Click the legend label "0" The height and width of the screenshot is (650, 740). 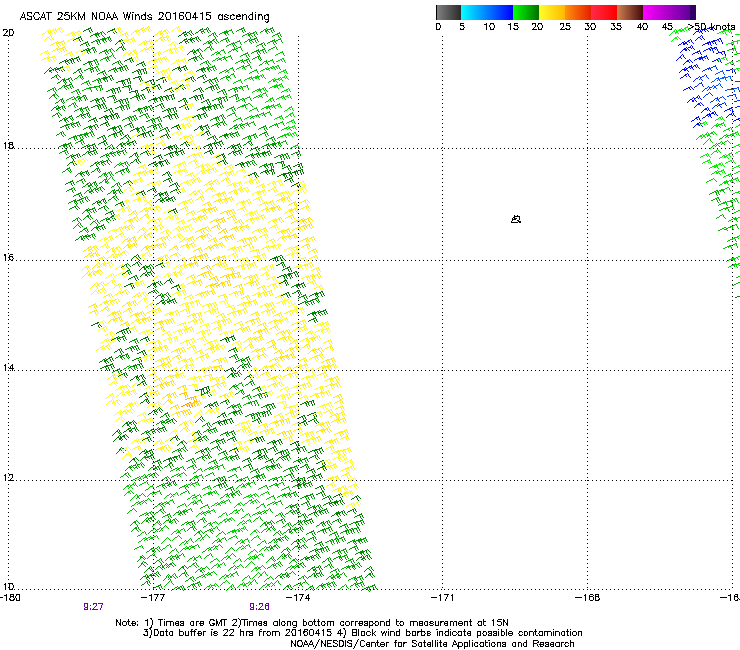[438, 27]
